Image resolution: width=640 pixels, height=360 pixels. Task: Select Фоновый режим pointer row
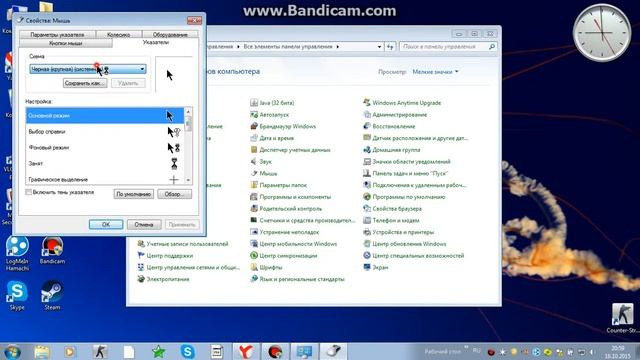click(x=105, y=147)
